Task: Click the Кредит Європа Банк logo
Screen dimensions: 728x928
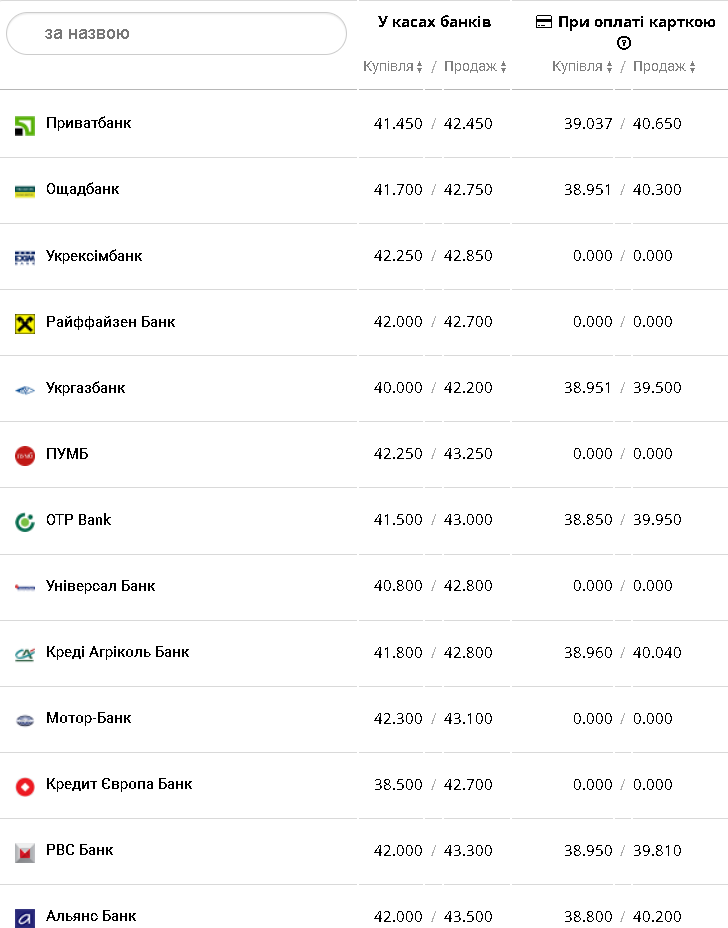Action: (x=25, y=786)
